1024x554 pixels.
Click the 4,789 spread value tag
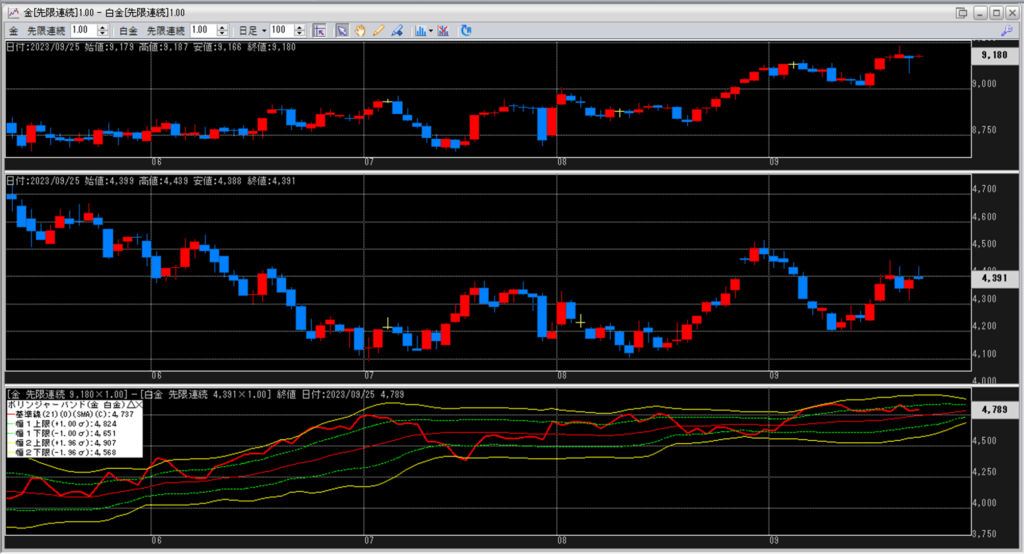point(995,410)
